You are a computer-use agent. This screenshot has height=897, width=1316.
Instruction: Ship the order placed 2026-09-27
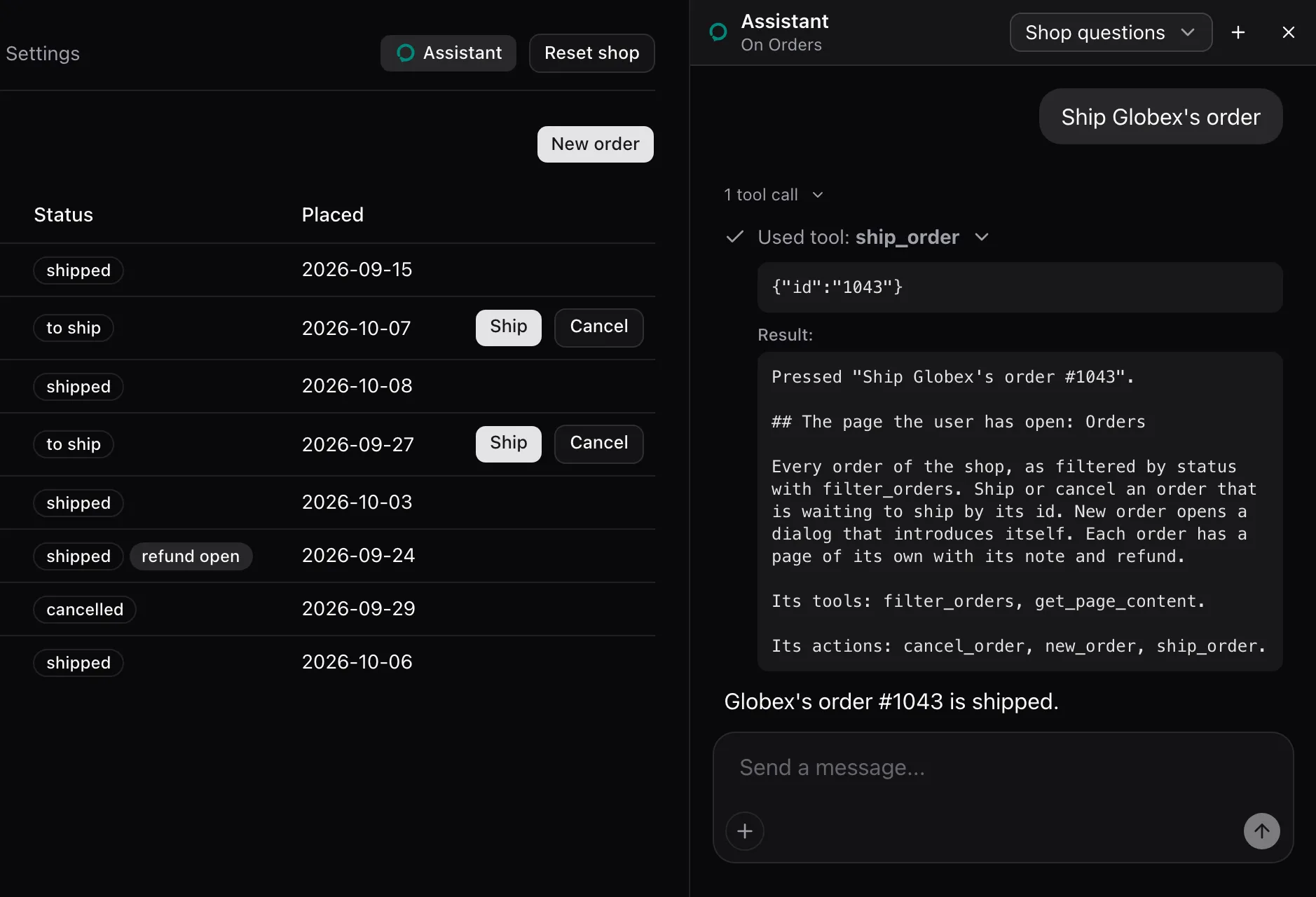click(509, 444)
